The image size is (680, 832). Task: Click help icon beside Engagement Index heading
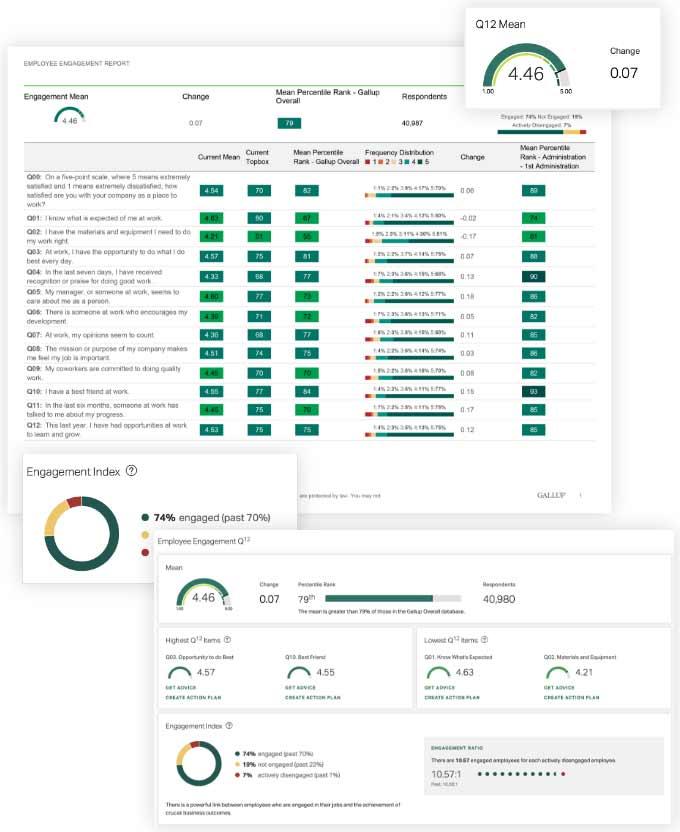tap(131, 471)
